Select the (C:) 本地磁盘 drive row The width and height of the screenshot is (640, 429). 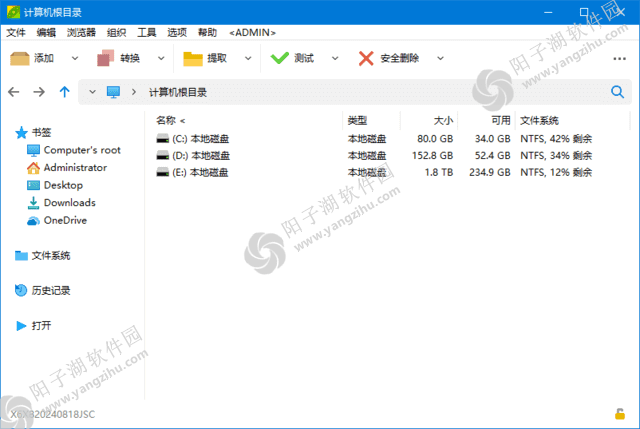pyautogui.click(x=373, y=139)
